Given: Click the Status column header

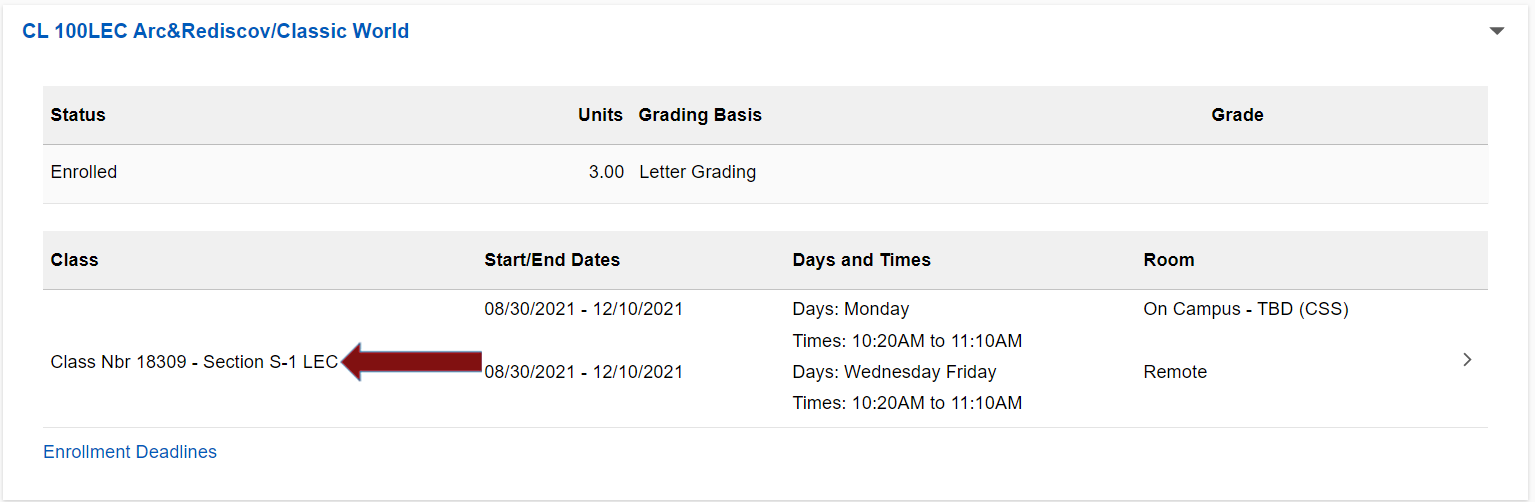Looking at the screenshot, I should [x=78, y=115].
